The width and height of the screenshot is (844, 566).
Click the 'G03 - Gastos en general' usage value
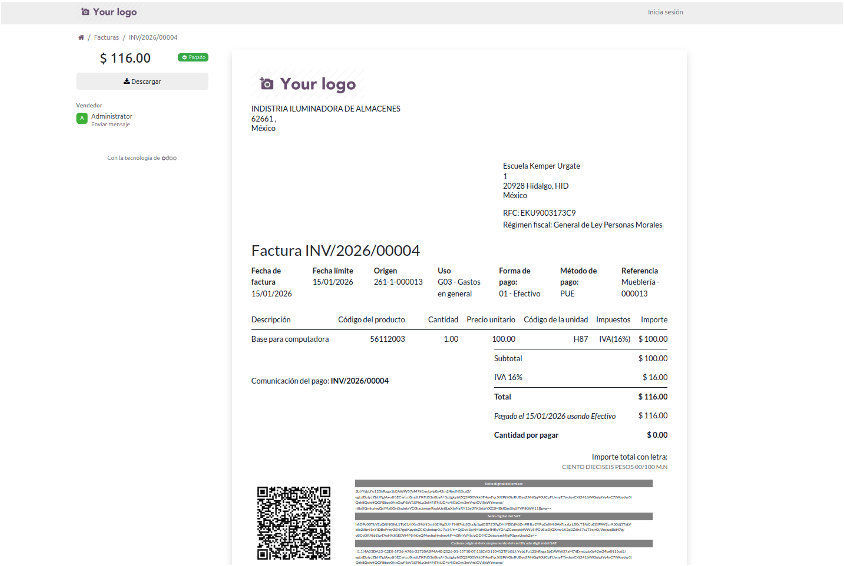[x=459, y=288]
